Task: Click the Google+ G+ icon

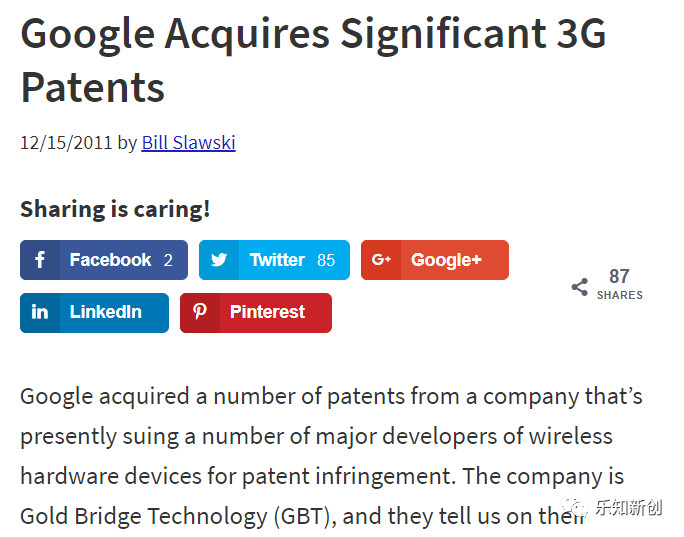Action: (381, 260)
